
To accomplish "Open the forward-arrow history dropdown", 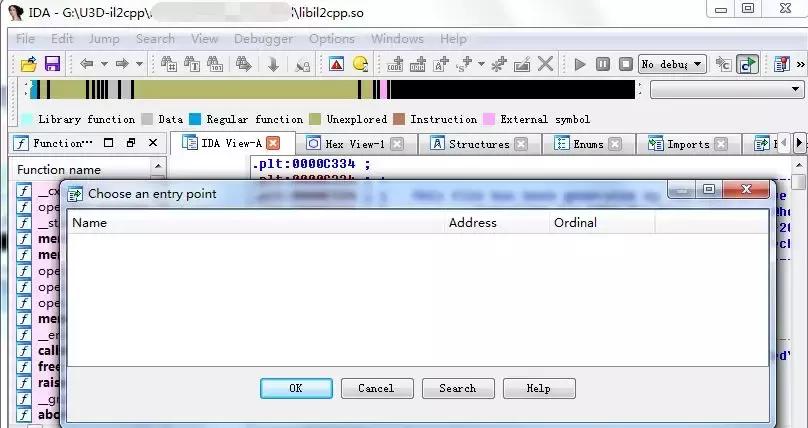I will (x=139, y=64).
